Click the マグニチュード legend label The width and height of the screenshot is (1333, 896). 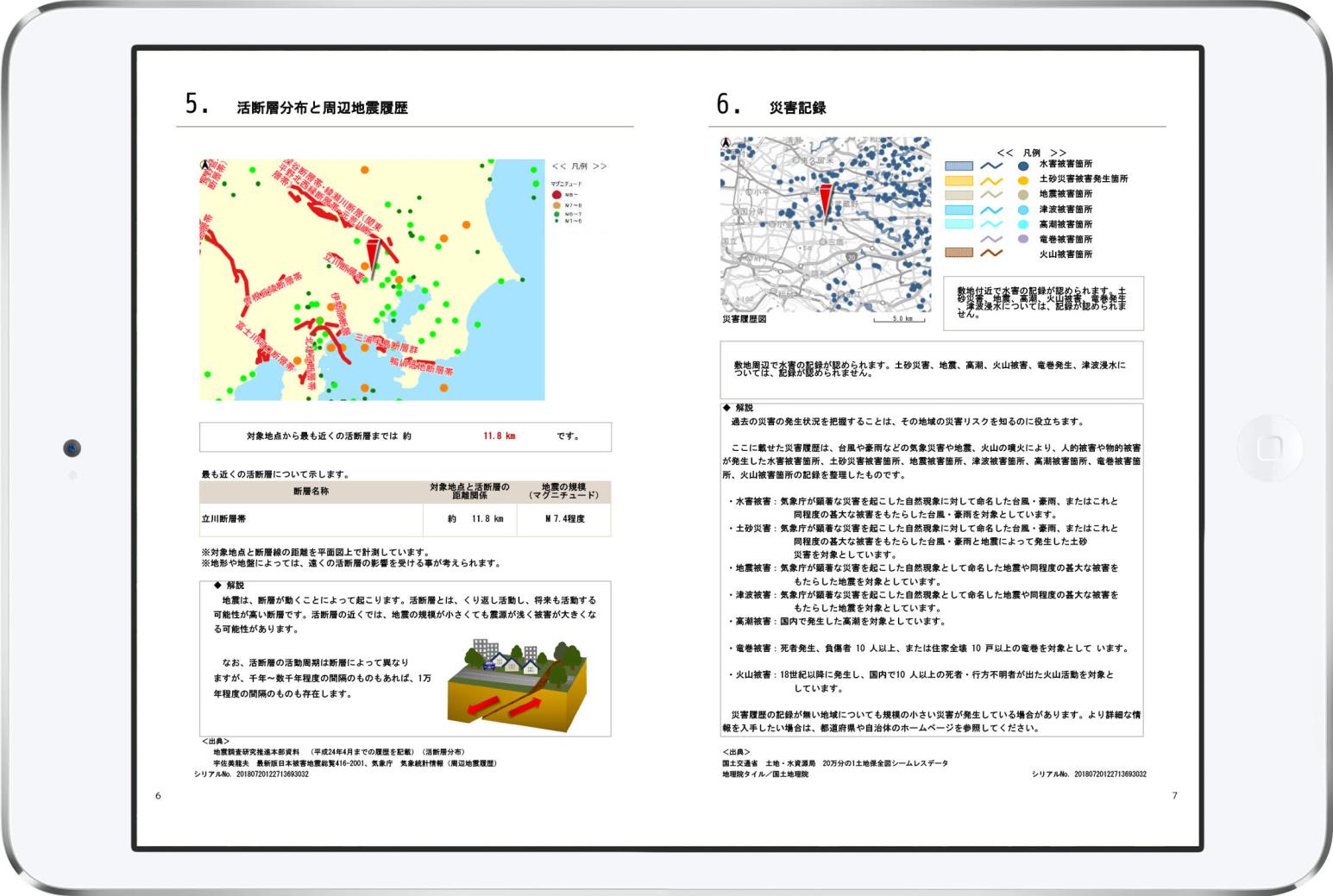pos(567,184)
